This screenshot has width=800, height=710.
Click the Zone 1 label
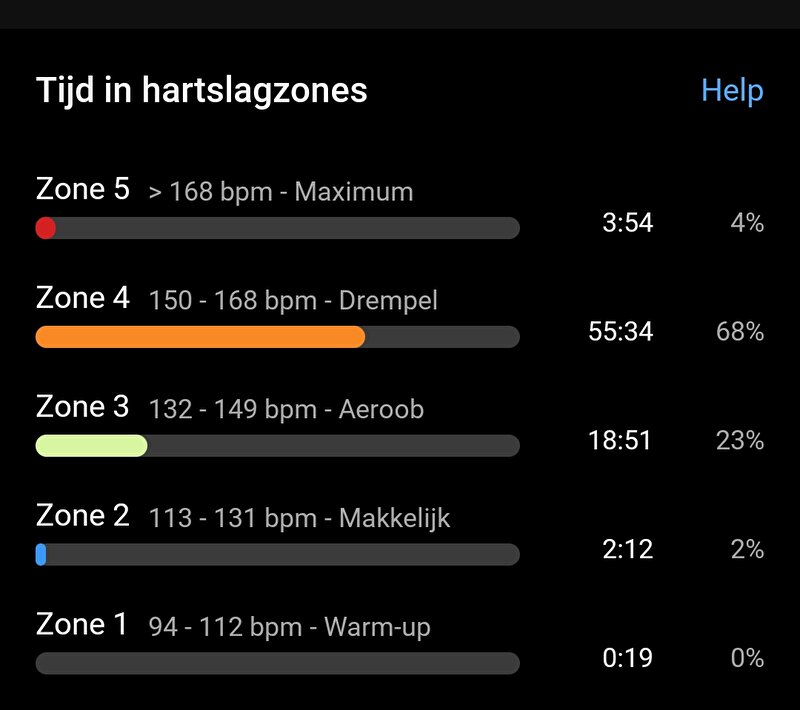tap(82, 624)
